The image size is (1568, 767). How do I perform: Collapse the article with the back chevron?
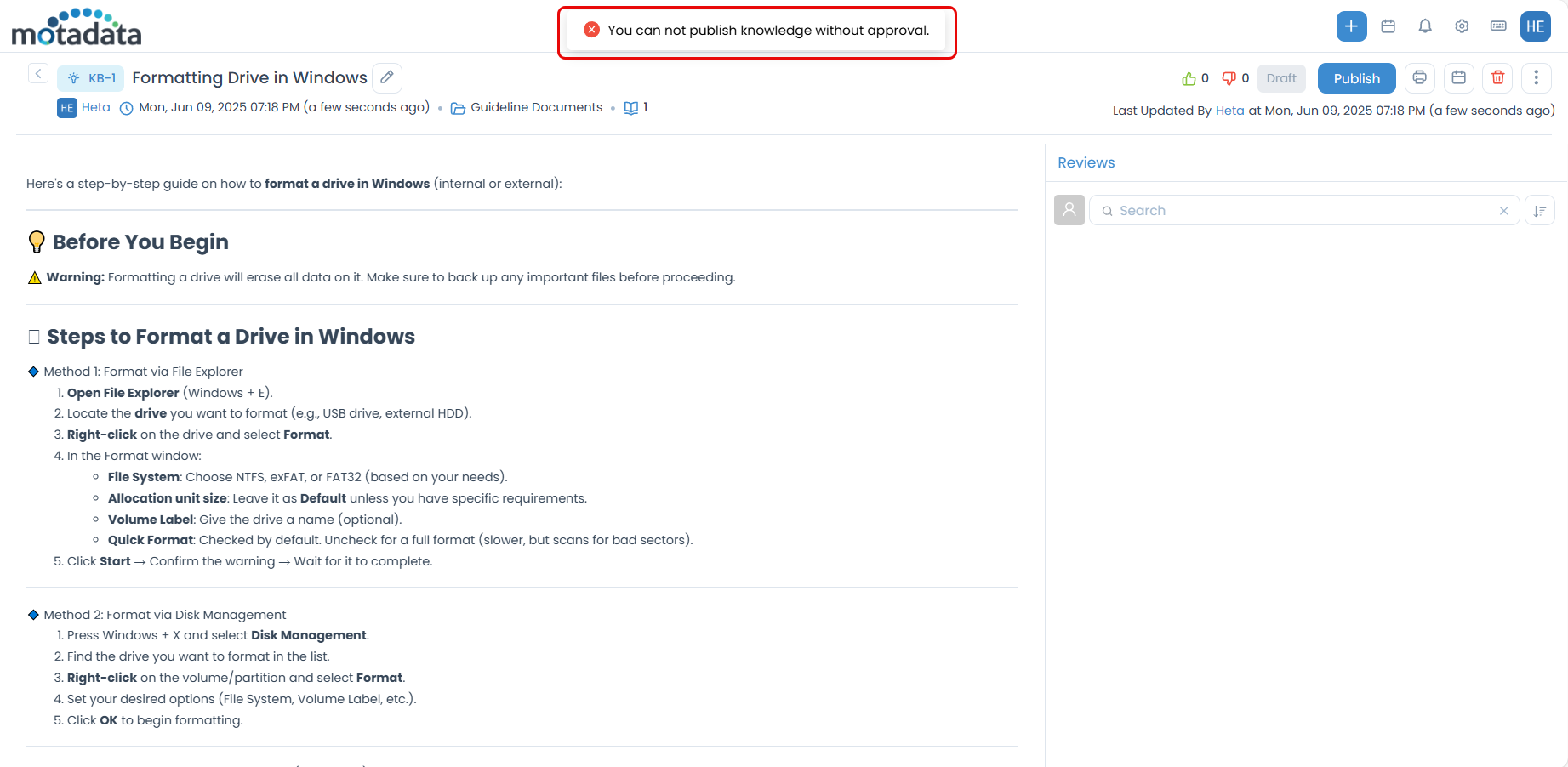point(38,73)
